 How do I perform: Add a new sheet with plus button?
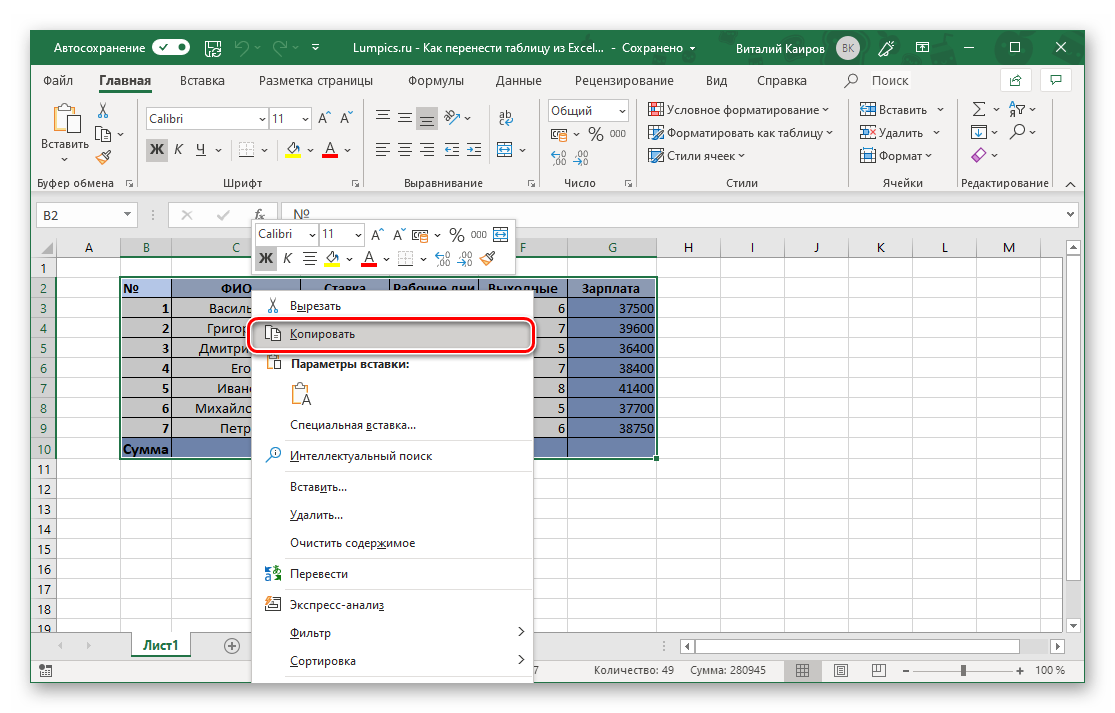(232, 645)
